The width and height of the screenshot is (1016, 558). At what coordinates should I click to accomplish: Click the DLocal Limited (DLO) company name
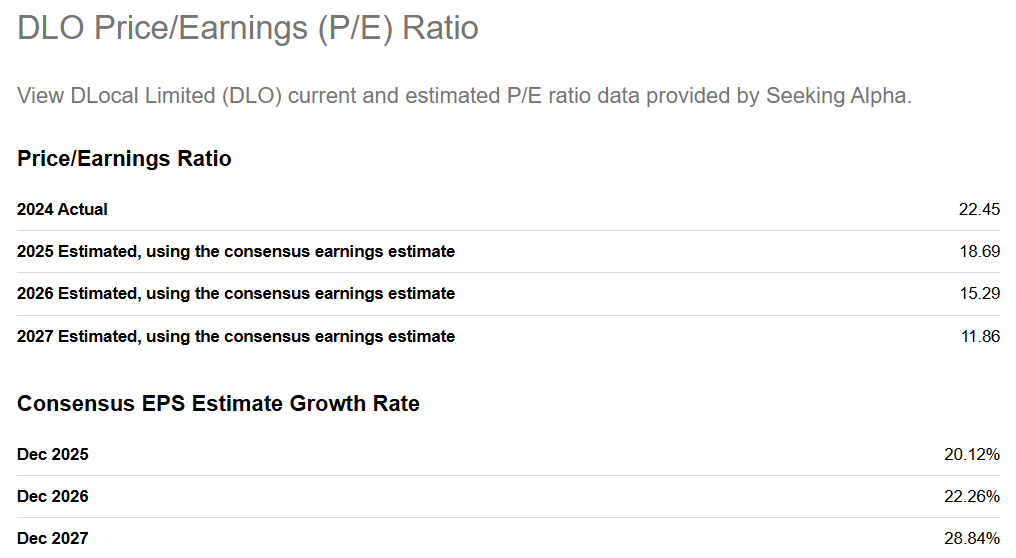(177, 96)
